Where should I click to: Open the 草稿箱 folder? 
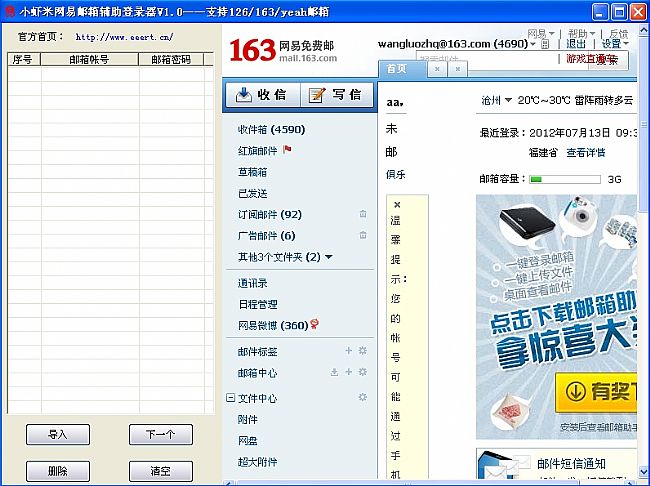tap(252, 172)
